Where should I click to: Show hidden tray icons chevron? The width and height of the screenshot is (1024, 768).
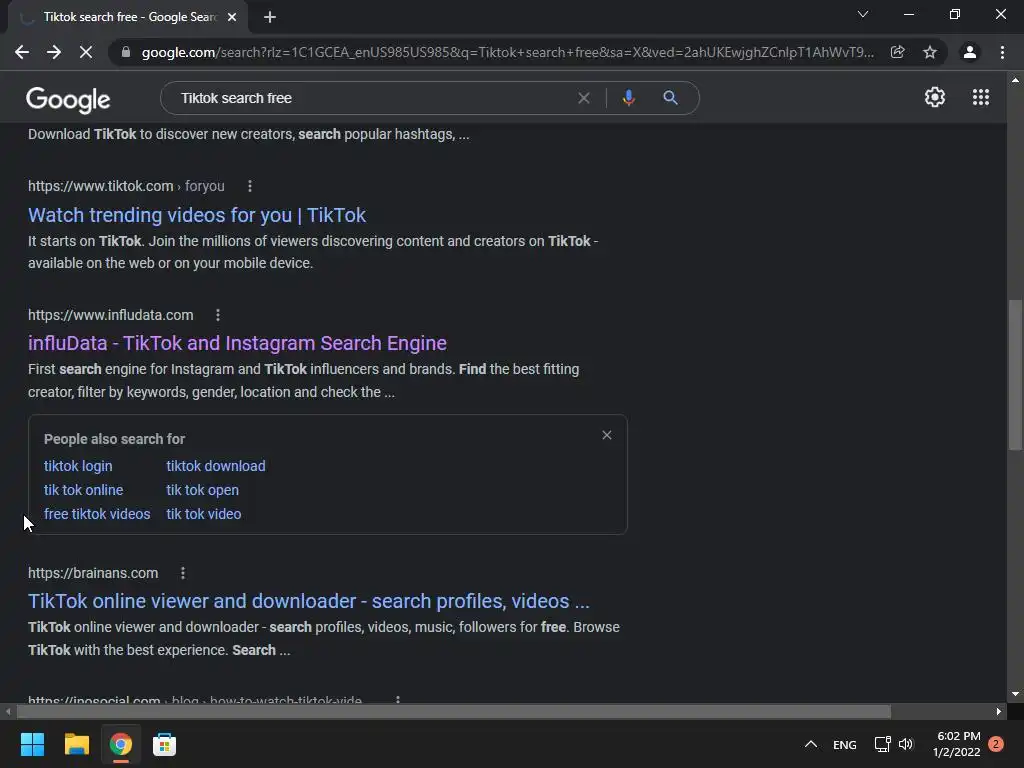click(x=810, y=744)
